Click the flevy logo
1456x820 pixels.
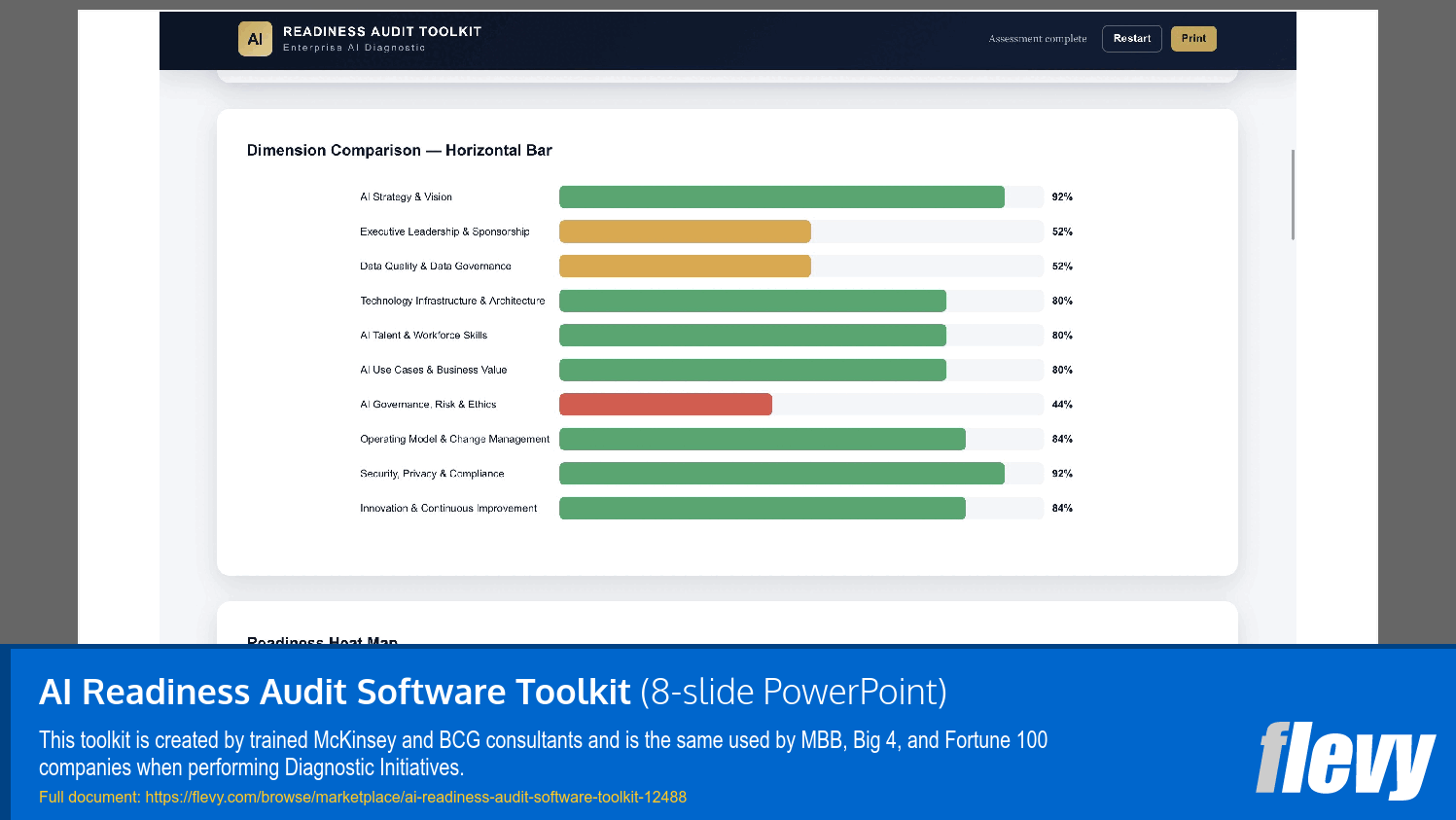(1345, 759)
